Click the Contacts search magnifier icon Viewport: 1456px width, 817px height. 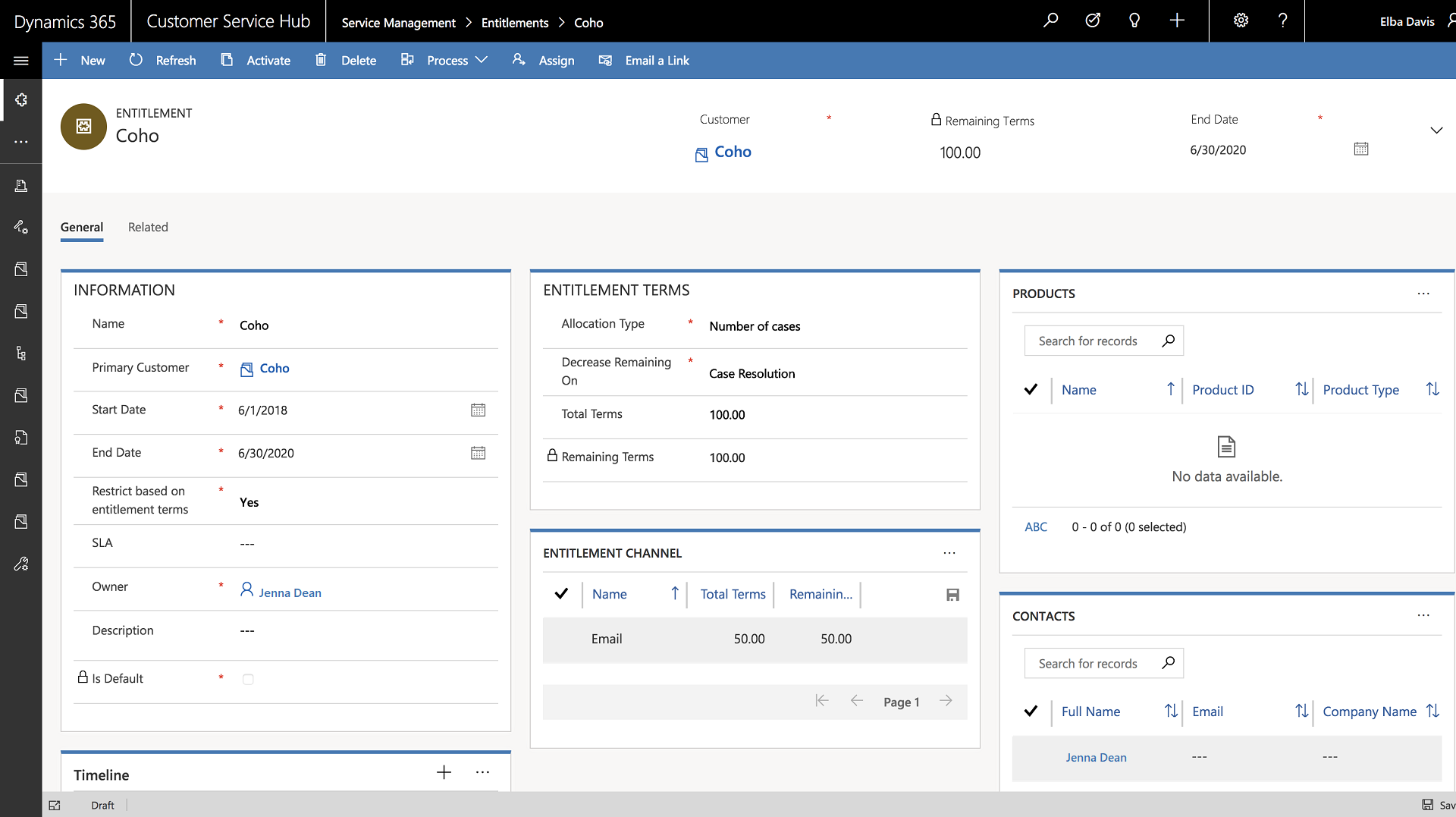pyautogui.click(x=1169, y=663)
